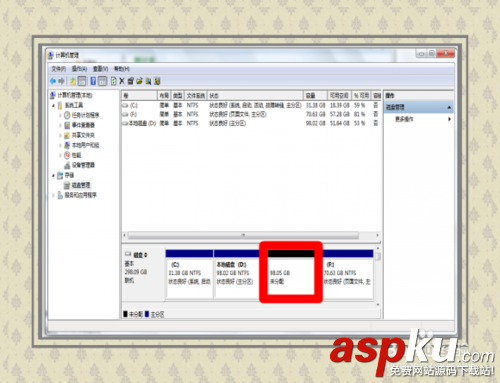Viewport: 500px width, 383px height.
Task: Click the blue Help question-mark toolbar icon
Action: pos(93,81)
